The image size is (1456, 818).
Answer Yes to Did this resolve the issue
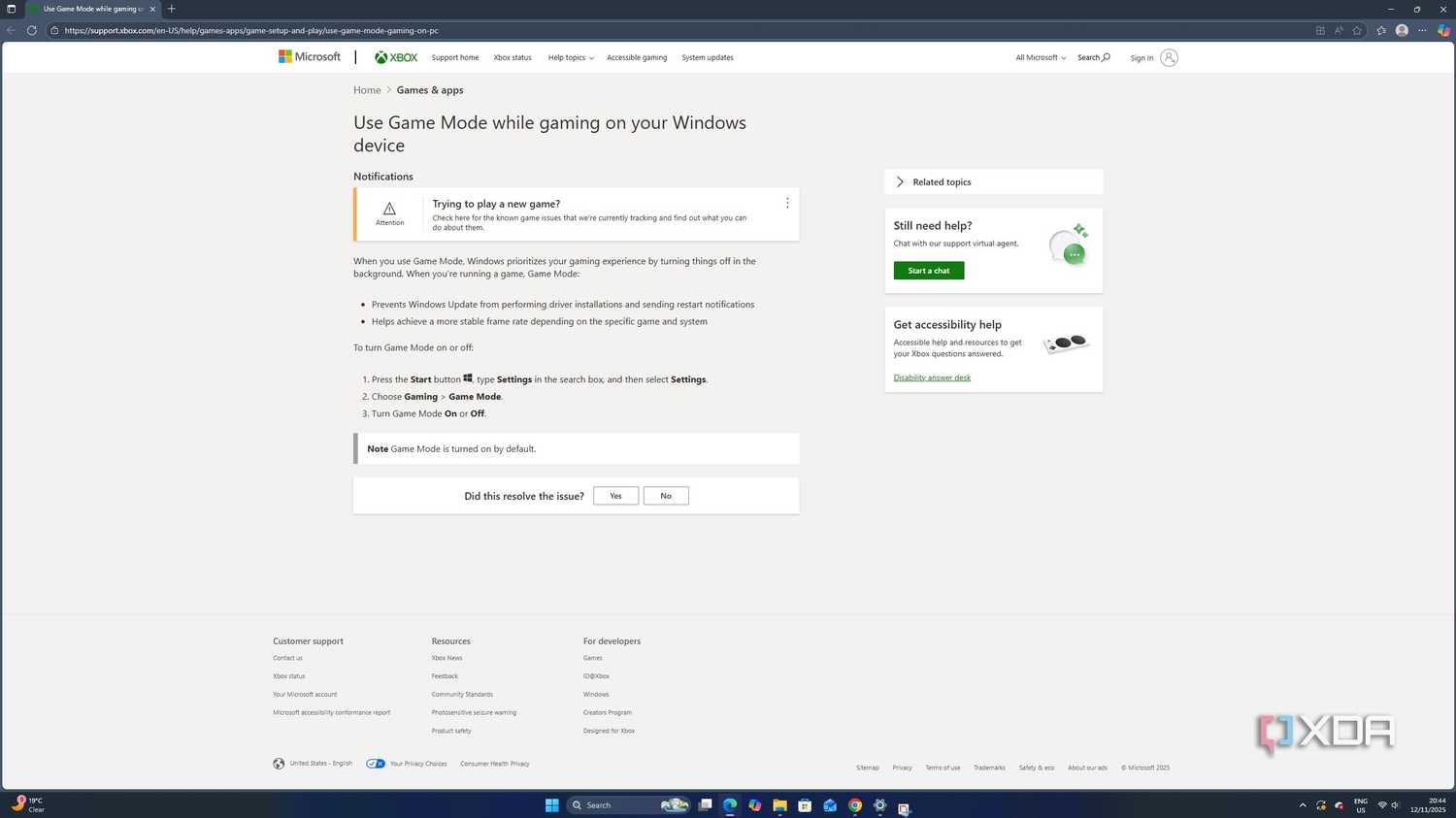(615, 496)
